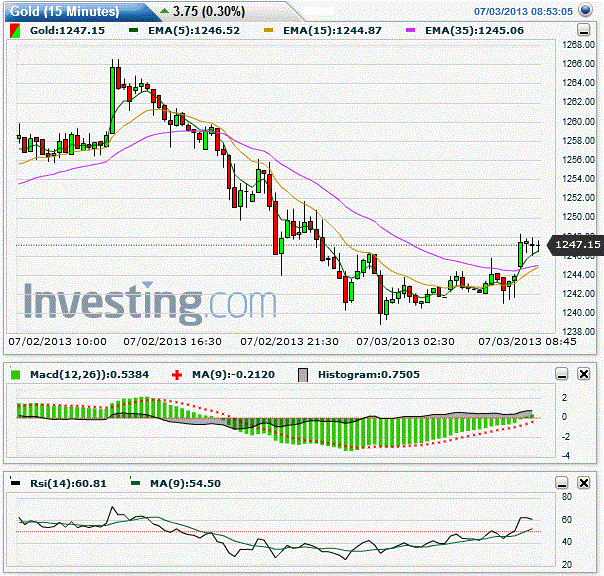Minimize the main Gold price panel
Screen dimensions: 604x576
click(584, 30)
